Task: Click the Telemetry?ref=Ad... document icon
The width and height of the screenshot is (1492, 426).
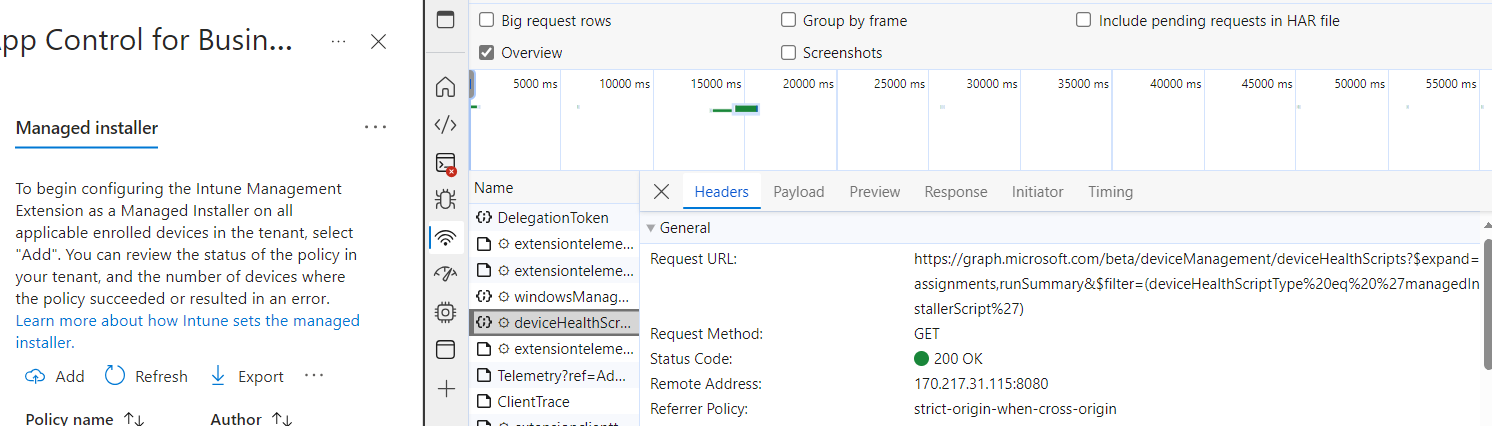Action: pyautogui.click(x=484, y=376)
